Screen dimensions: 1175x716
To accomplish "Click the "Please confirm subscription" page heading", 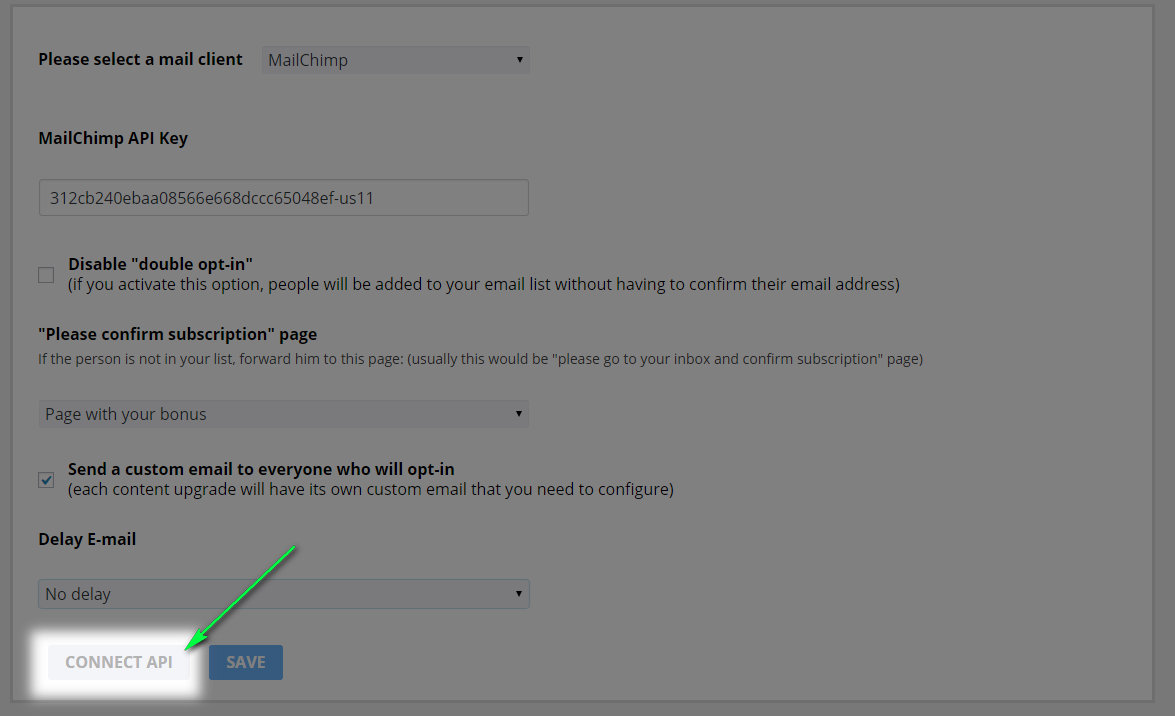I will click(x=178, y=334).
